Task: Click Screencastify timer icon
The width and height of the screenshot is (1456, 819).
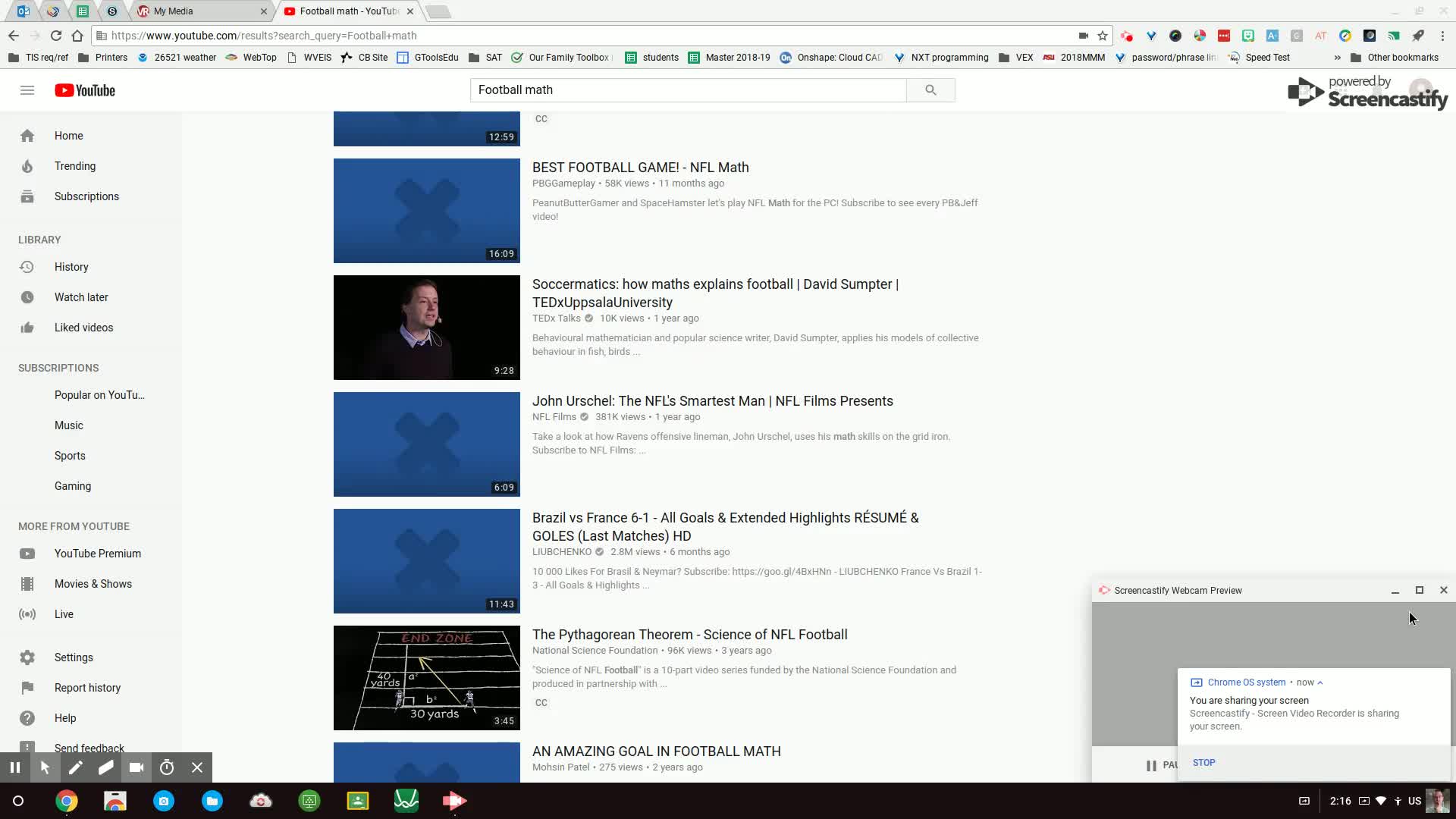Action: [x=167, y=767]
